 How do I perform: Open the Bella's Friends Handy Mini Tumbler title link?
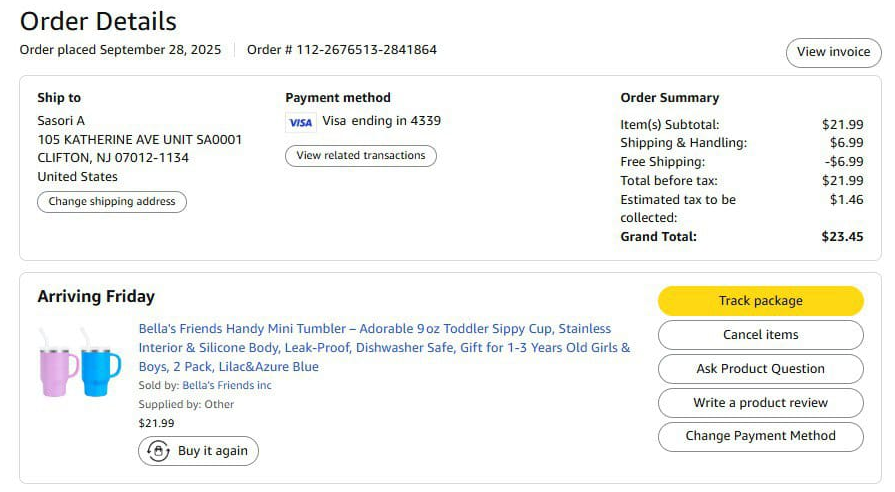pos(384,348)
